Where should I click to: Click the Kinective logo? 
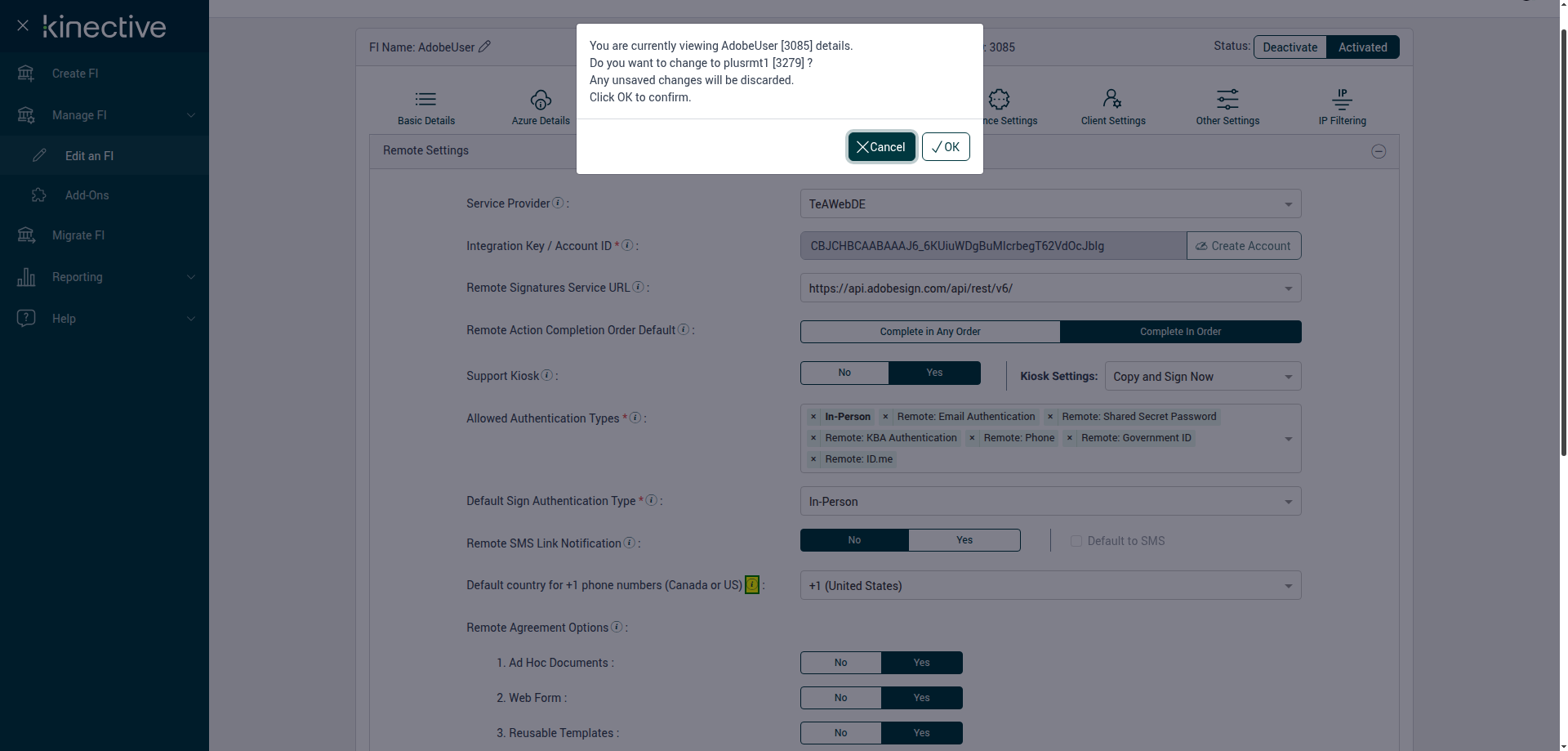(x=105, y=27)
